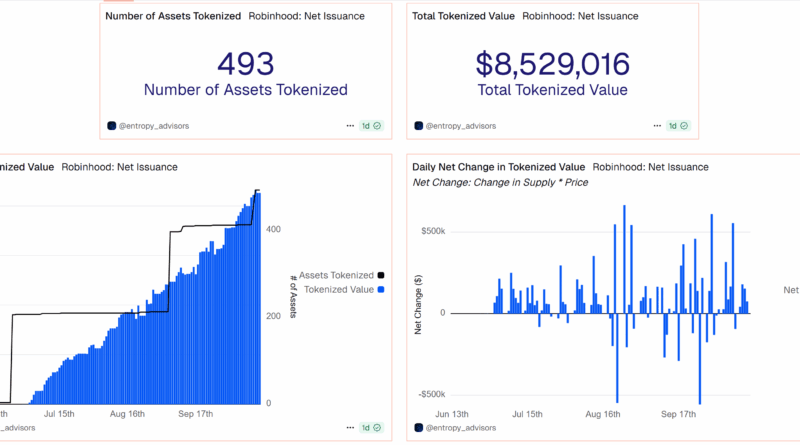Image resolution: width=800 pixels, height=445 pixels.
Task: Click the 493 counter value
Action: (245, 65)
